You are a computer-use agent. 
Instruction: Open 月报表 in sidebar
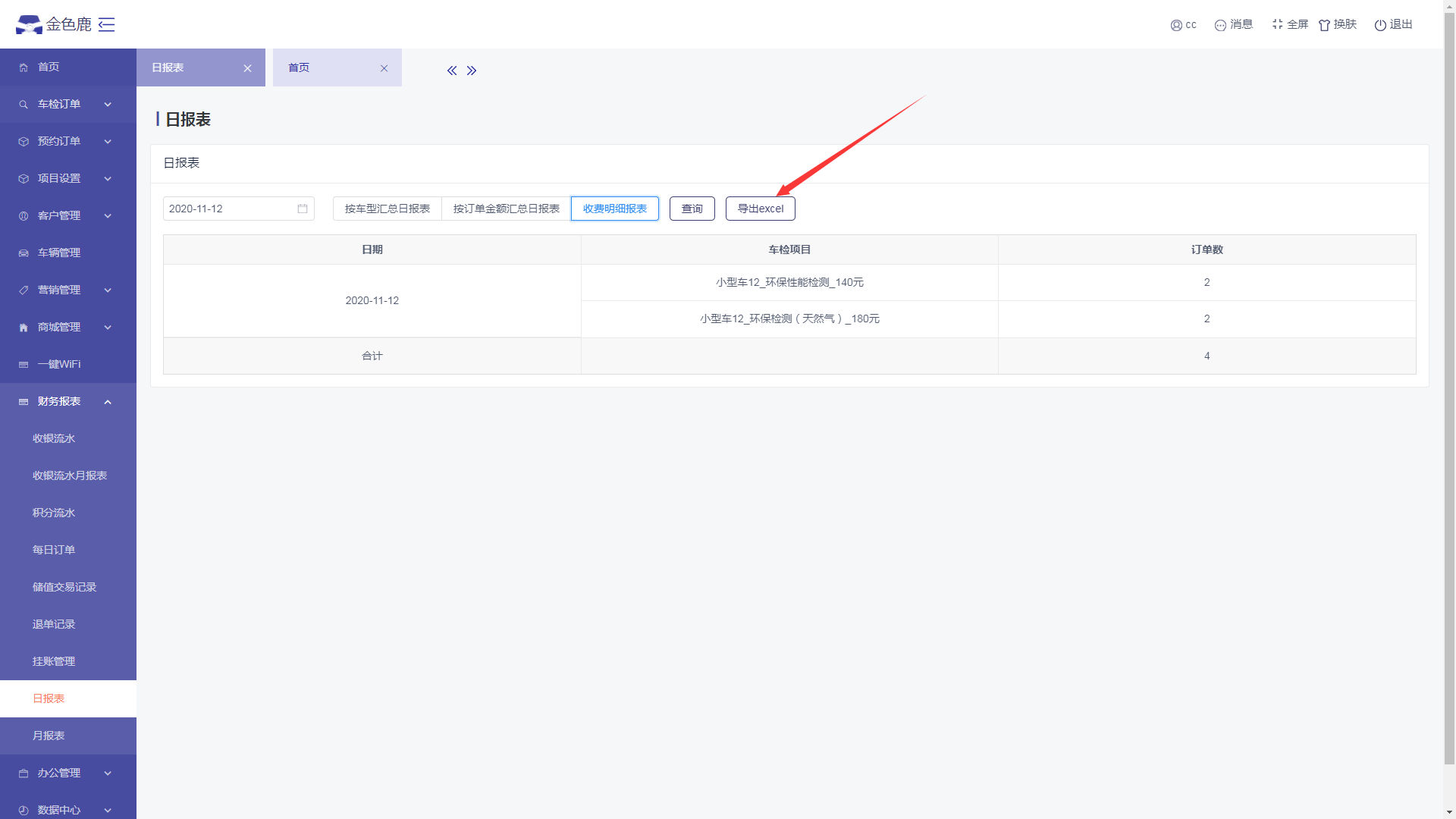pos(68,736)
